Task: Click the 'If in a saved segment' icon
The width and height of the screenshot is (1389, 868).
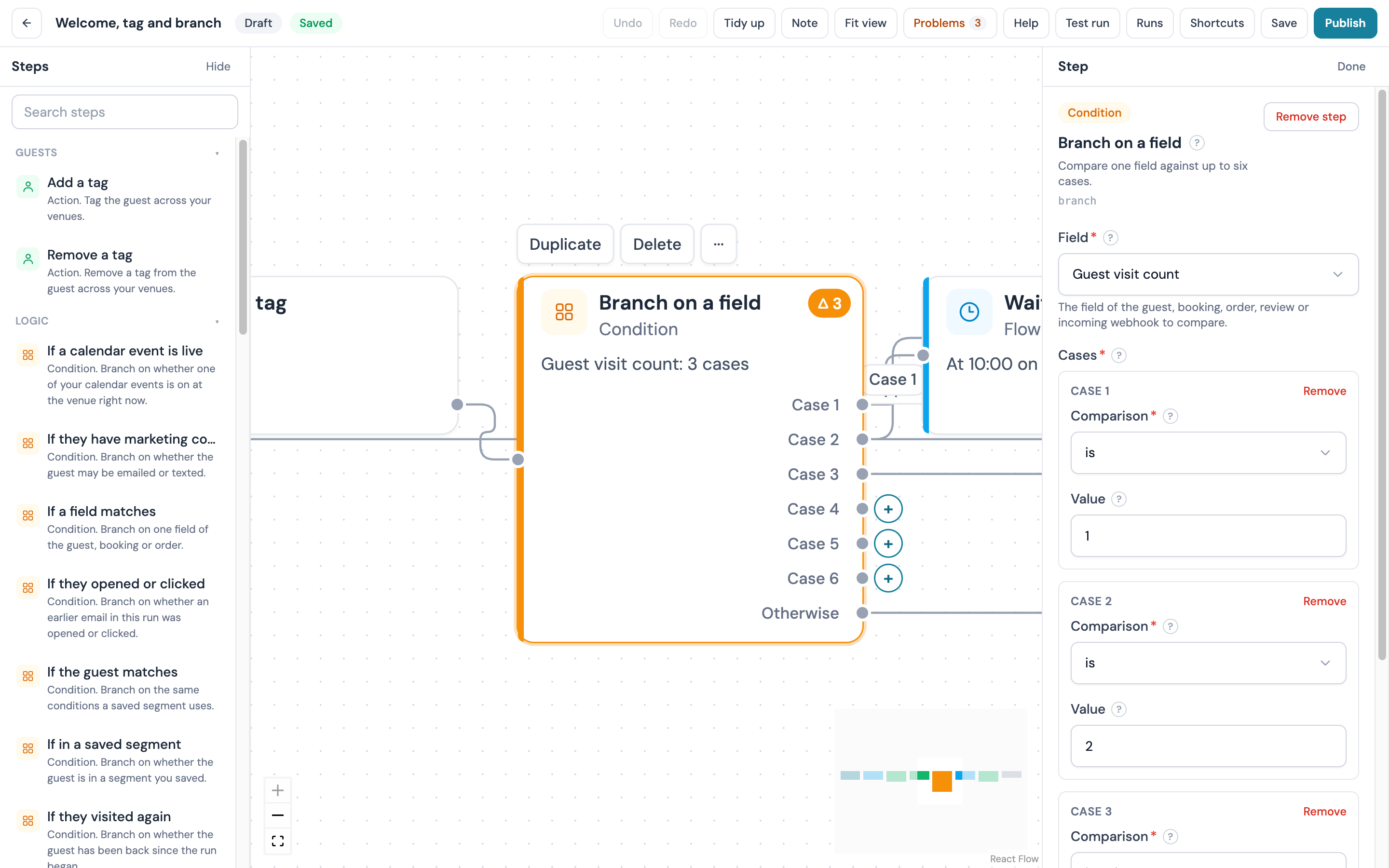Action: click(27, 748)
